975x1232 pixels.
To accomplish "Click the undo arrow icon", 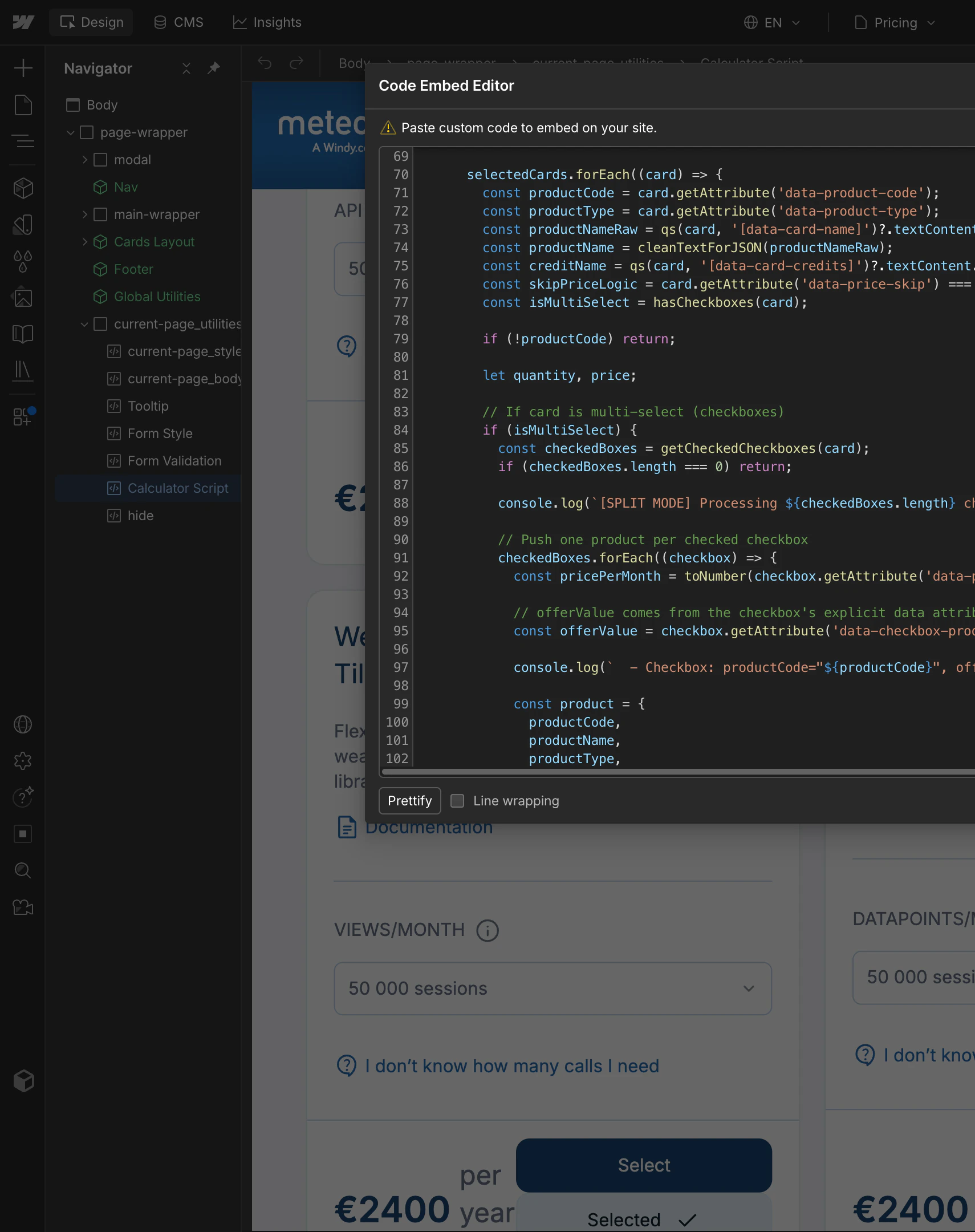I will (265, 63).
